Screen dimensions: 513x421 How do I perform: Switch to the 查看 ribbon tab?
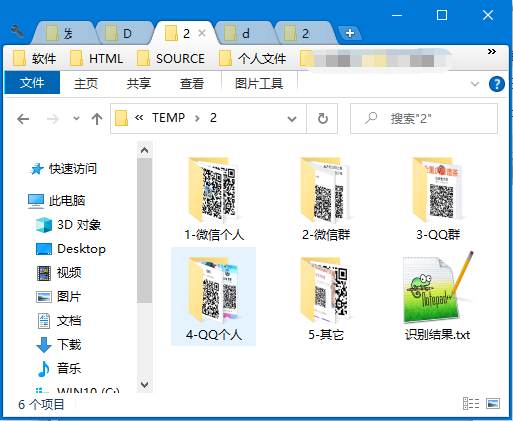tap(192, 83)
